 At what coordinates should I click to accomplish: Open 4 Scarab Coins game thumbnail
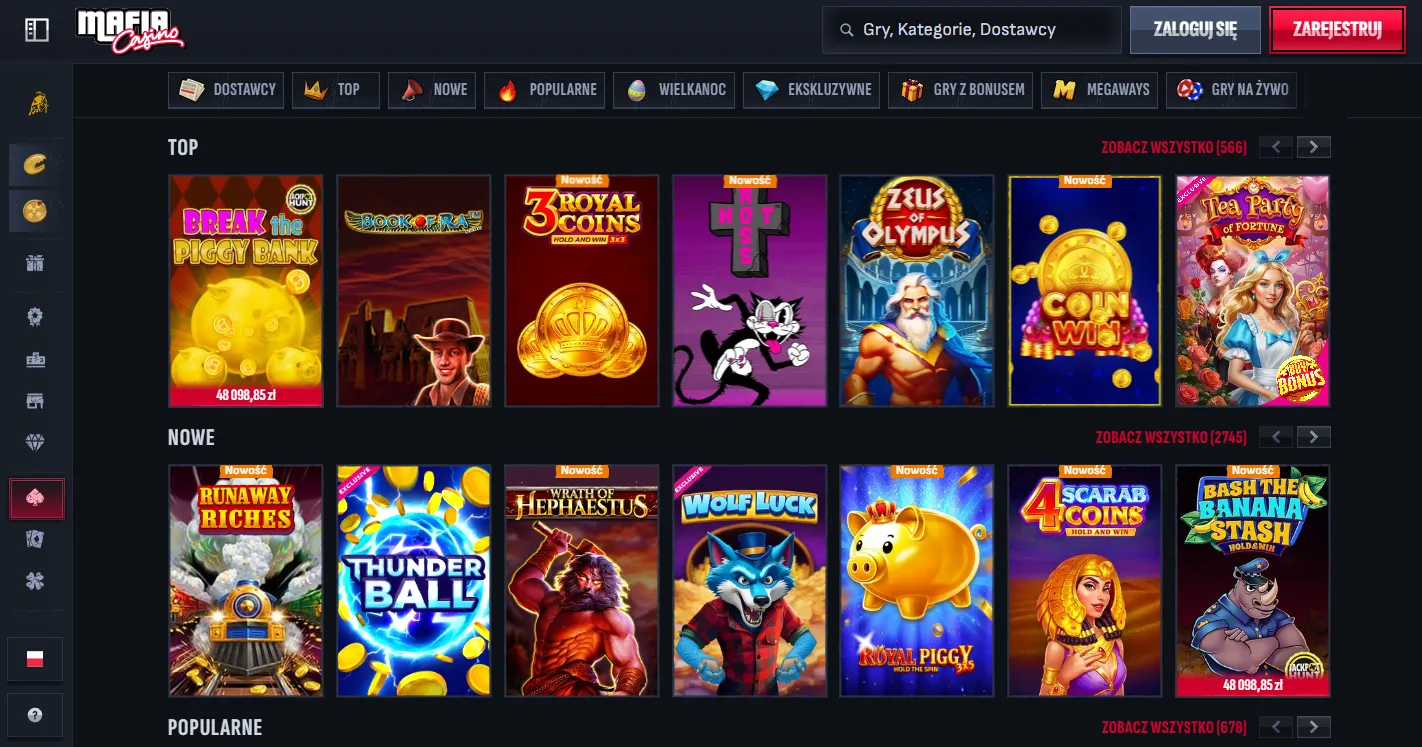click(1085, 581)
